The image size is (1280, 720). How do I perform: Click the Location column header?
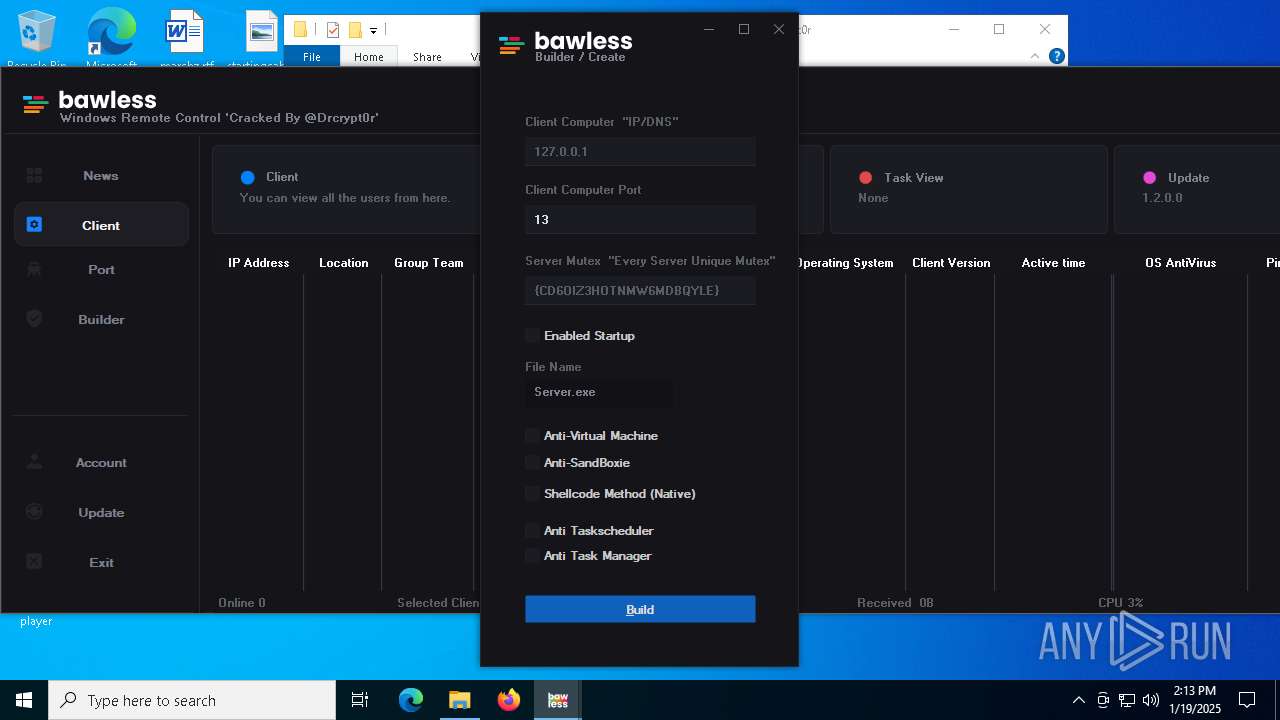tap(344, 263)
